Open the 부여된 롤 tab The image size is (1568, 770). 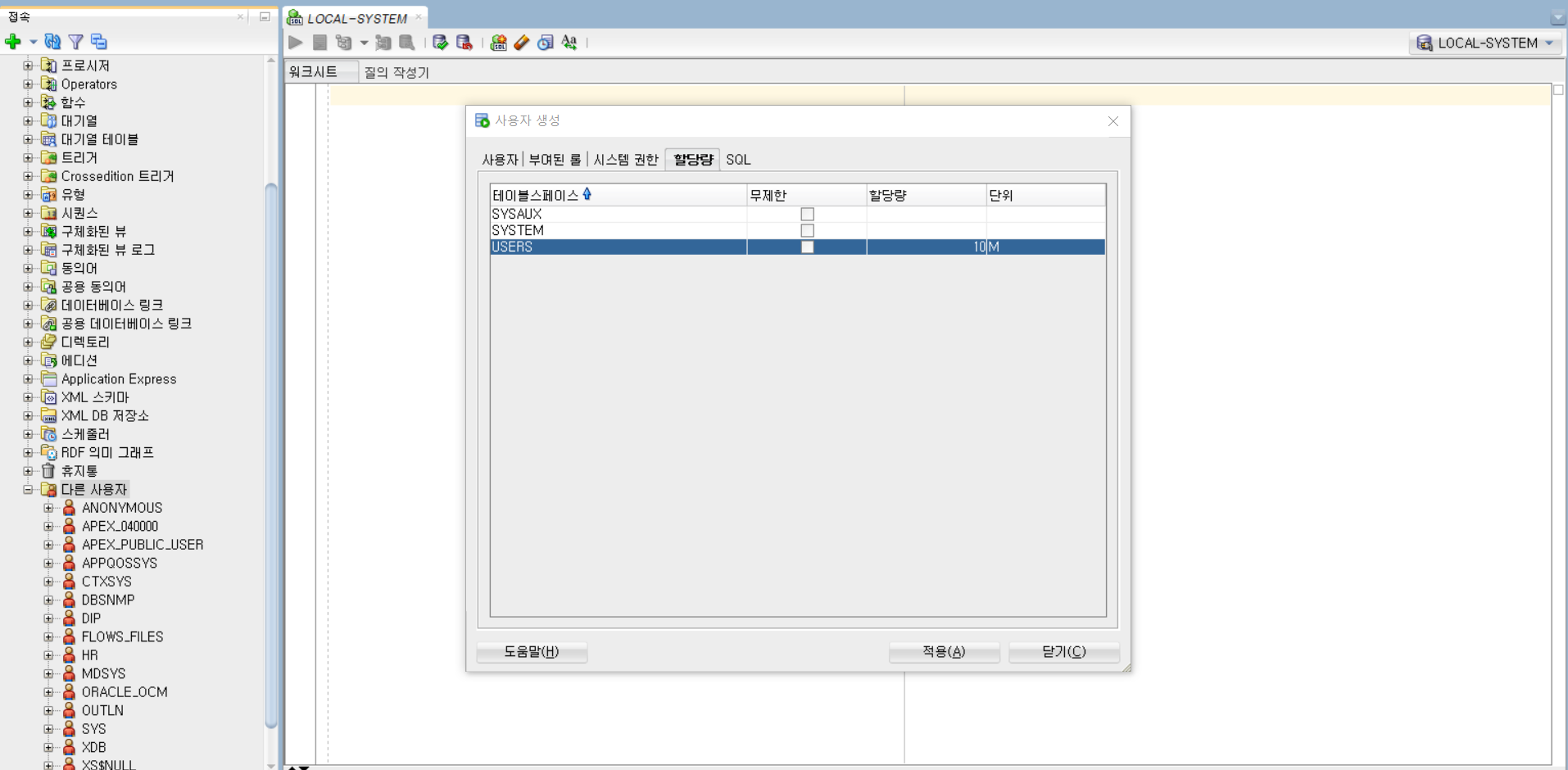555,160
